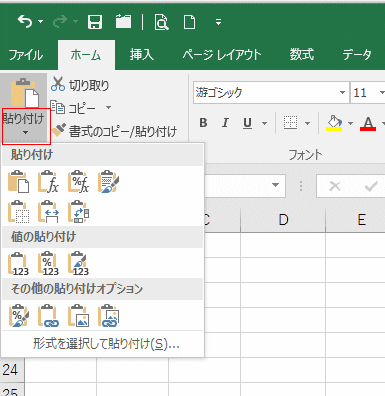385x396 pixels.
Task: Select keep source formatting paste icon
Action: coord(108,182)
